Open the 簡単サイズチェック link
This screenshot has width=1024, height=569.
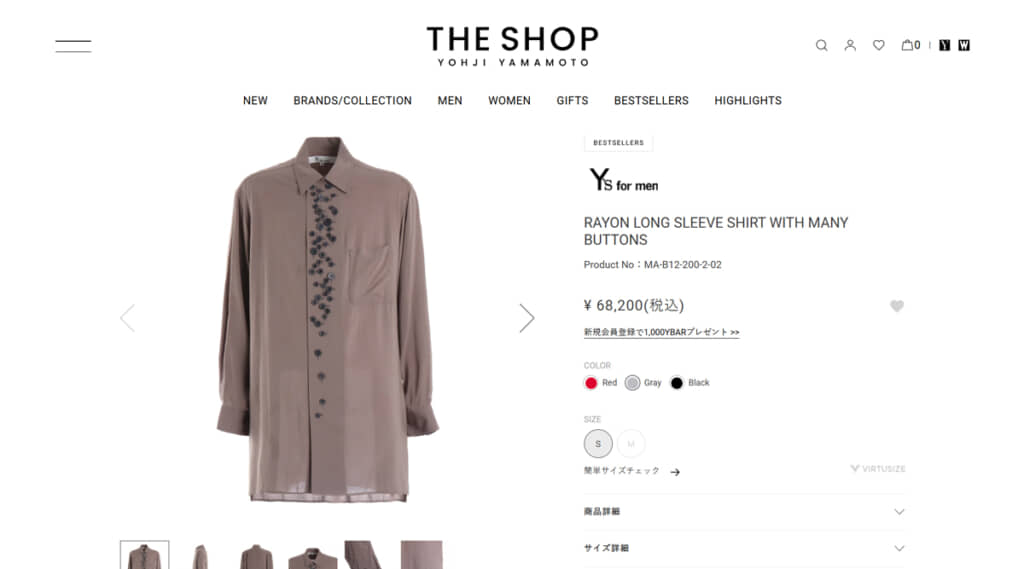[x=632, y=471]
